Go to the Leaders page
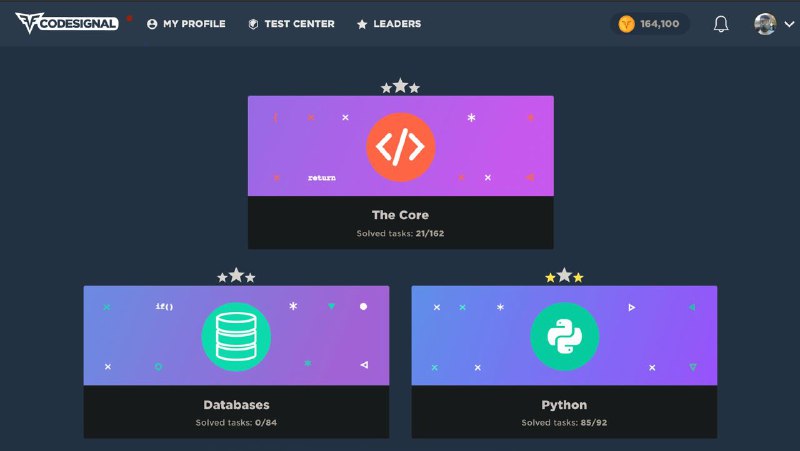The width and height of the screenshot is (800, 451). click(x=389, y=24)
